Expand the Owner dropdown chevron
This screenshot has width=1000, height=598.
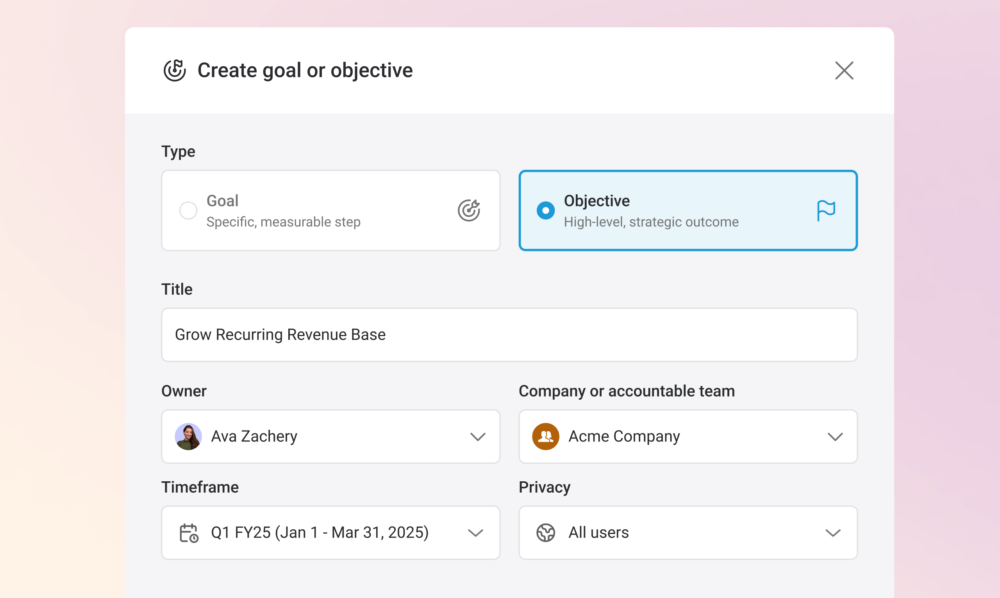pos(478,437)
